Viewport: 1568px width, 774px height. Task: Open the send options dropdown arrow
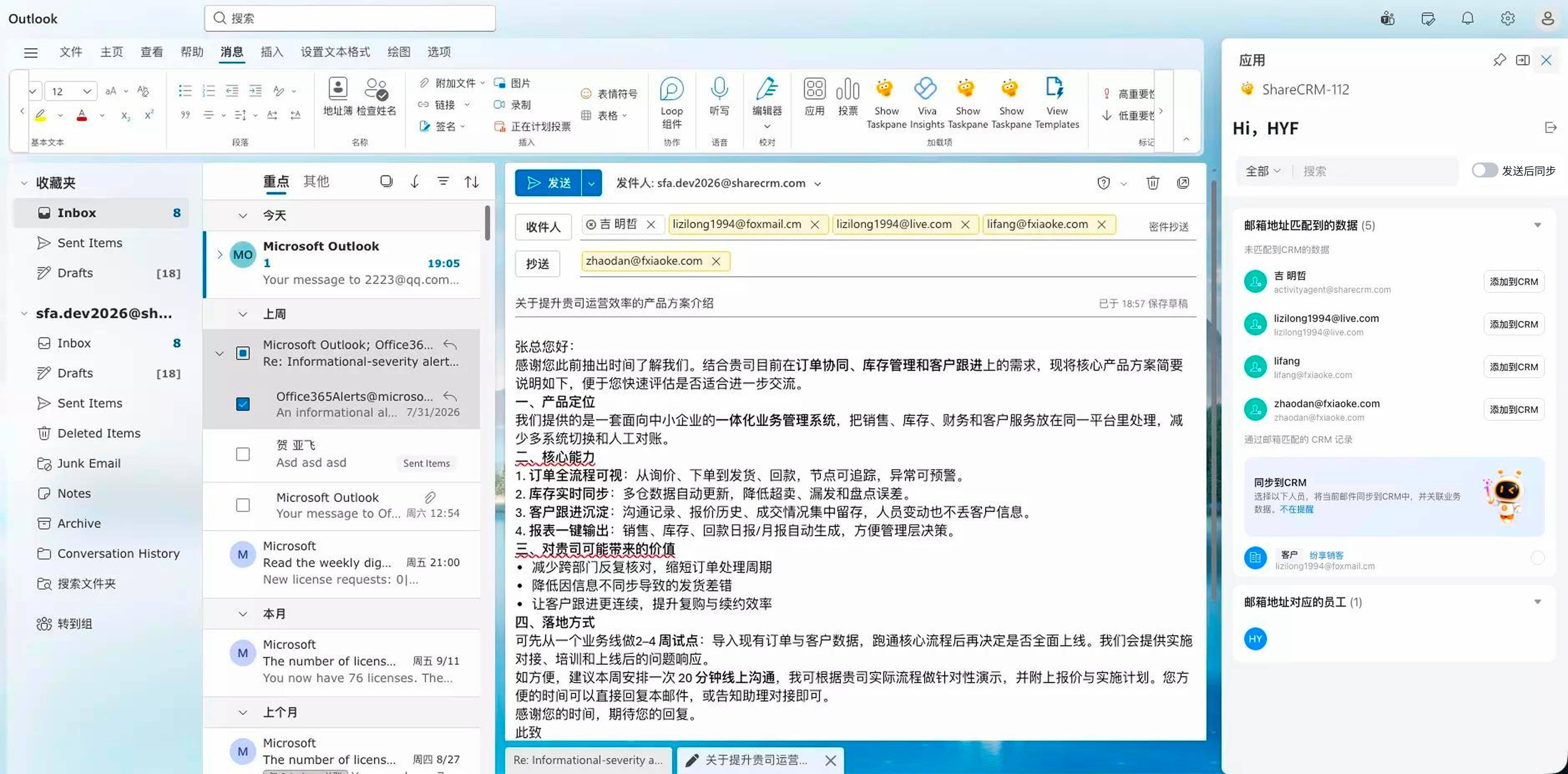tap(591, 182)
